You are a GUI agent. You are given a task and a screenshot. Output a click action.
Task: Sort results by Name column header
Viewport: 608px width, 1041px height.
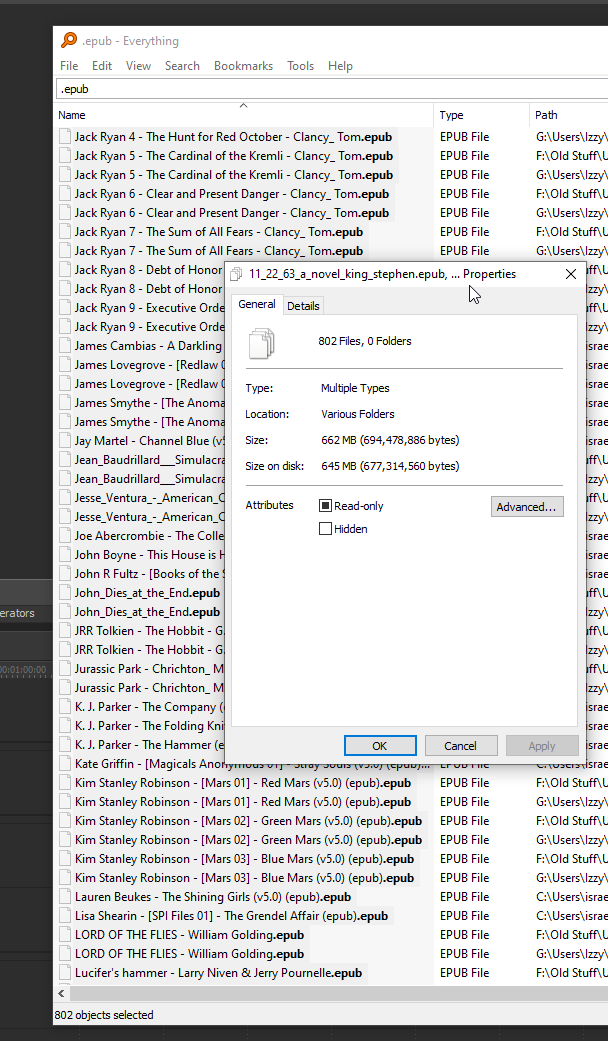(244, 115)
